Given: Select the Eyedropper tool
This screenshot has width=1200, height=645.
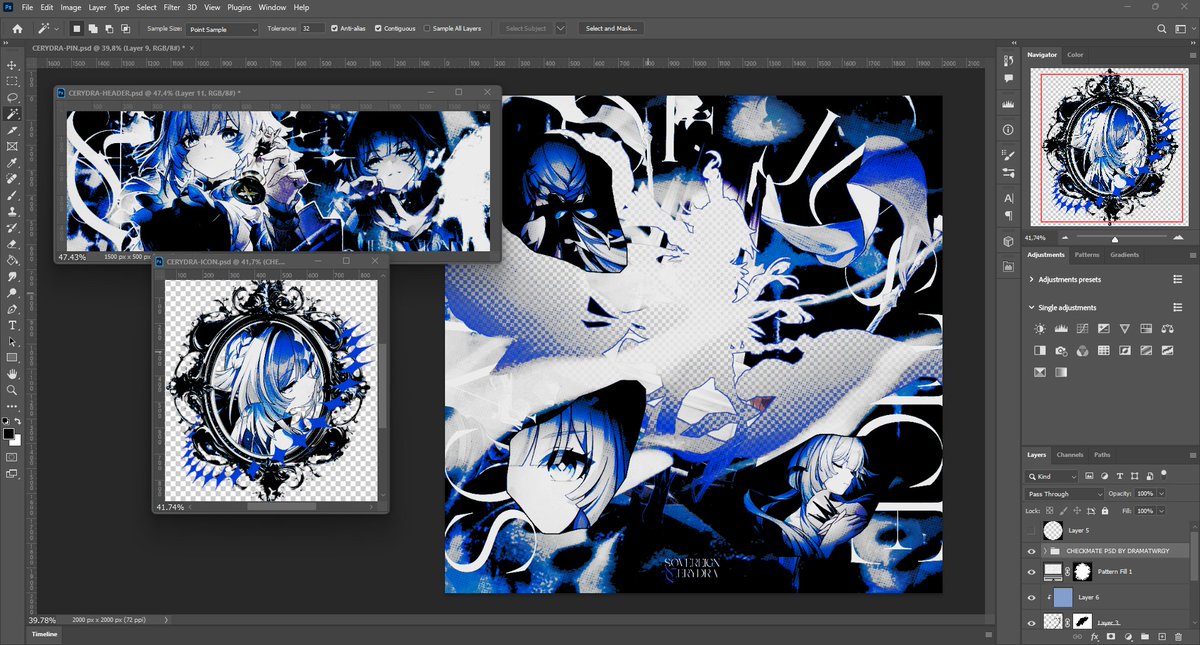Looking at the screenshot, I should 12,162.
